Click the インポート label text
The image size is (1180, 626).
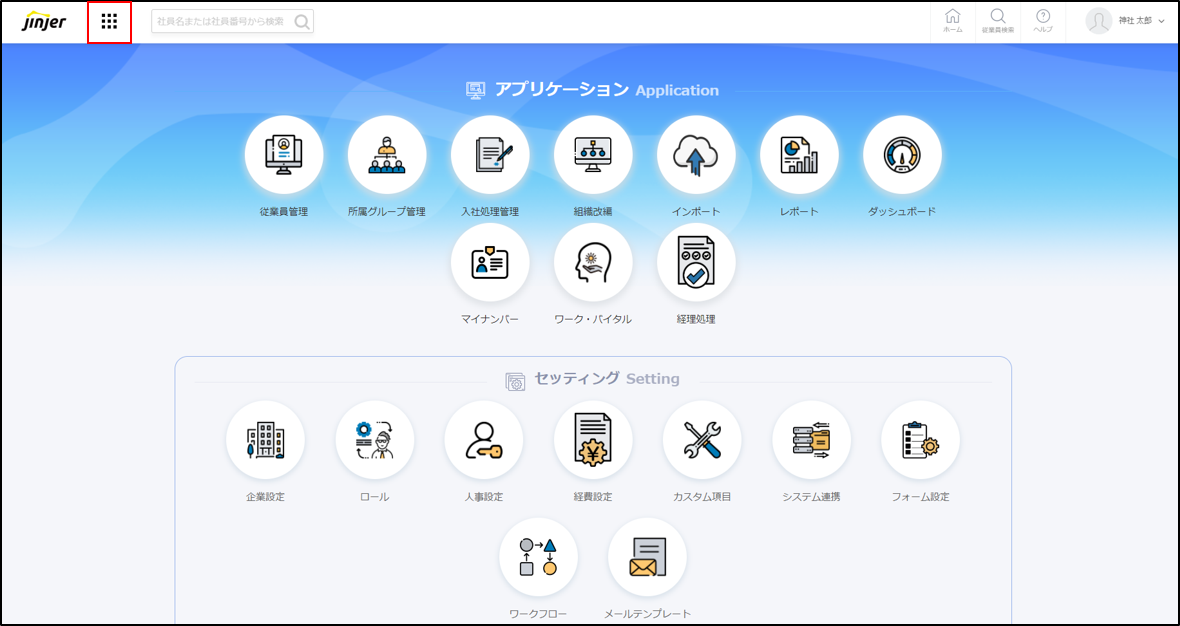coord(696,211)
